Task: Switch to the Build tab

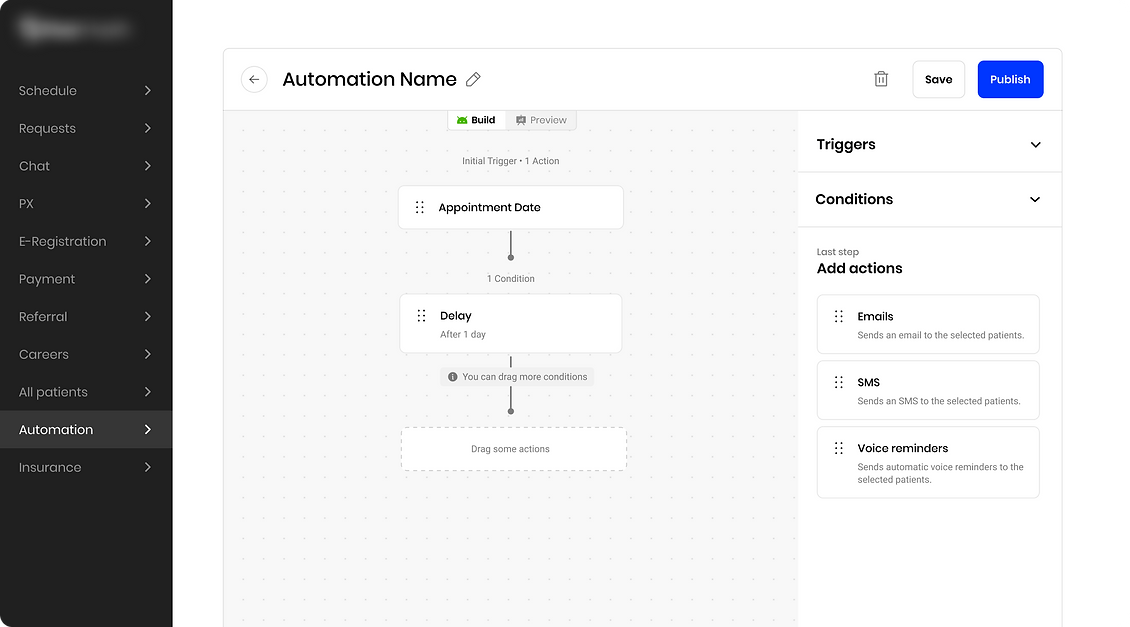Action: click(476, 120)
